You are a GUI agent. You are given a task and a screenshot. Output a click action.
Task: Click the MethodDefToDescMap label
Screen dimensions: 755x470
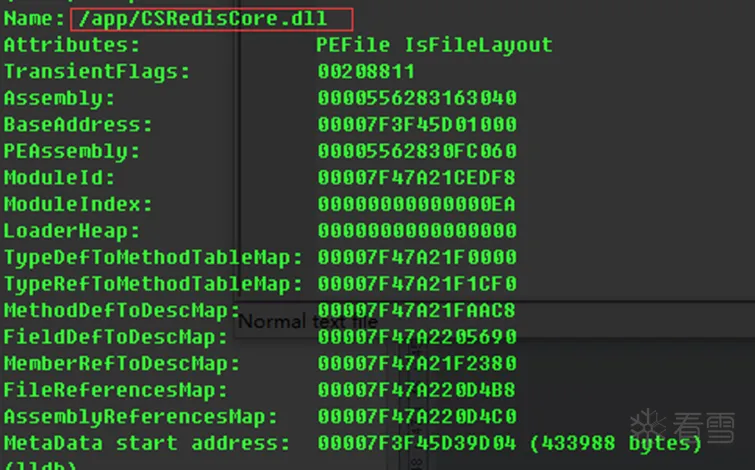pos(128,310)
